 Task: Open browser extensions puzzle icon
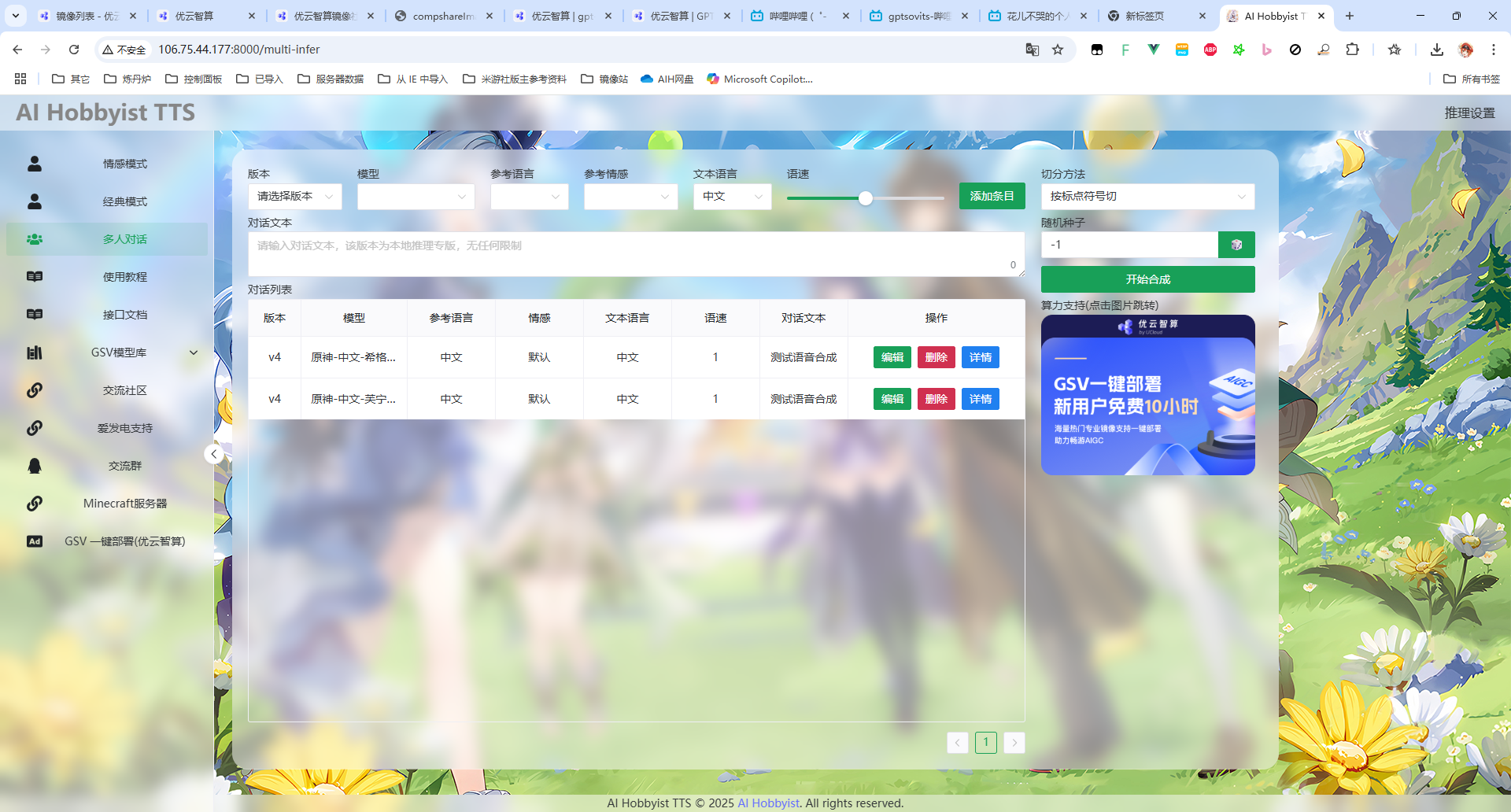1352,50
